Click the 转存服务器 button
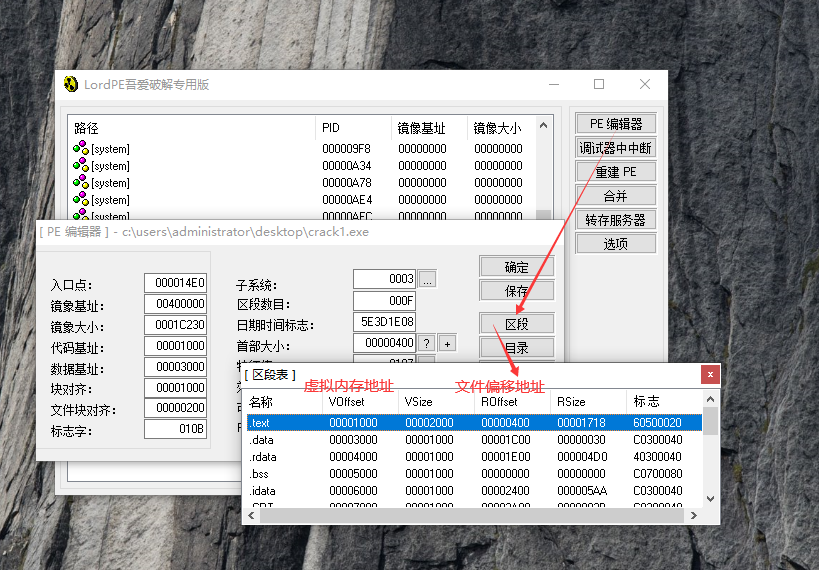 point(616,220)
